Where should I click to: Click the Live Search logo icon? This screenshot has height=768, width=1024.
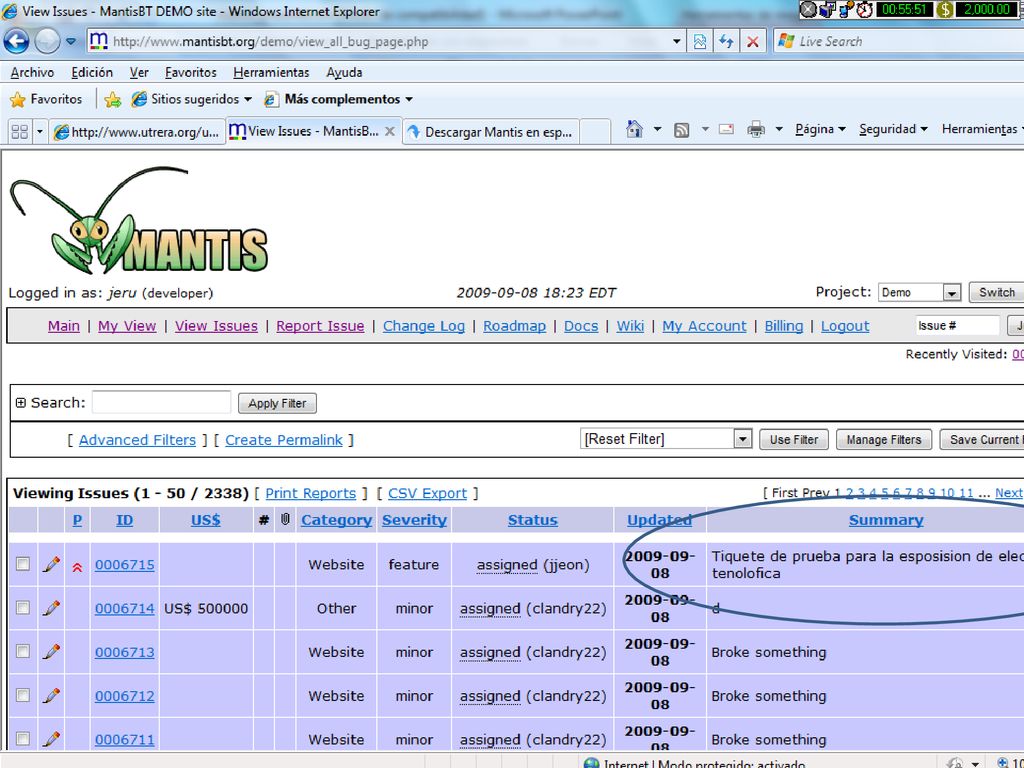click(x=786, y=41)
